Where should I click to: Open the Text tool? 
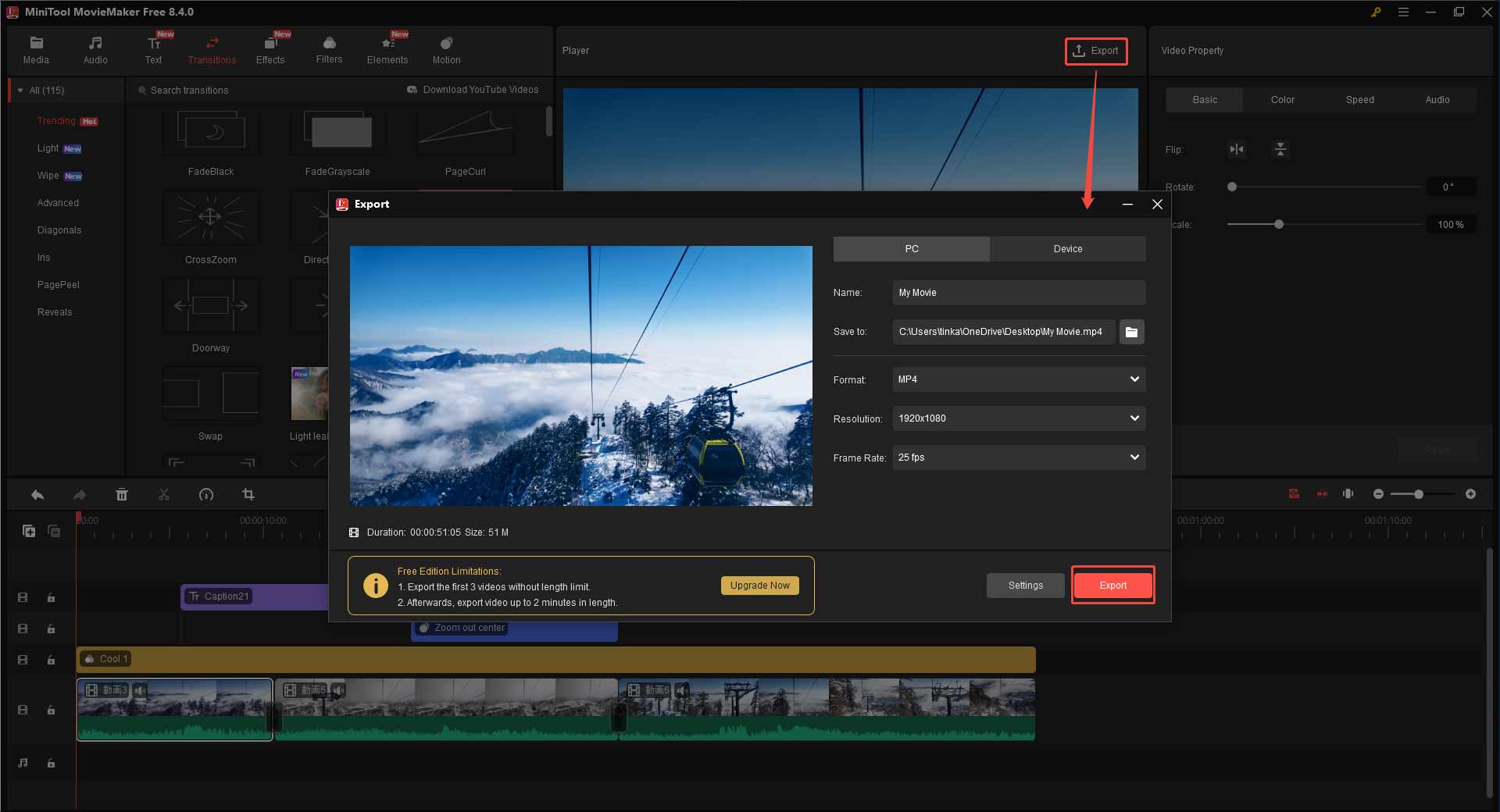click(x=153, y=49)
